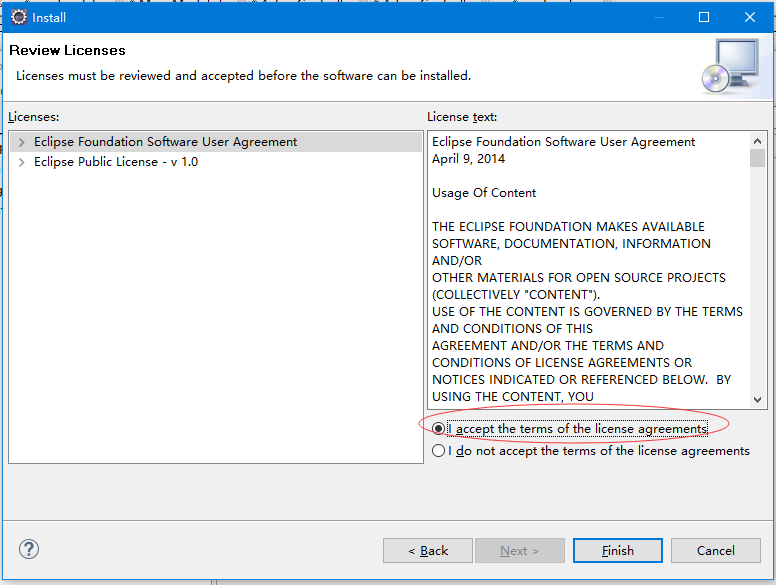This screenshot has height=585, width=776.
Task: Click the Back button
Action: coord(428,551)
